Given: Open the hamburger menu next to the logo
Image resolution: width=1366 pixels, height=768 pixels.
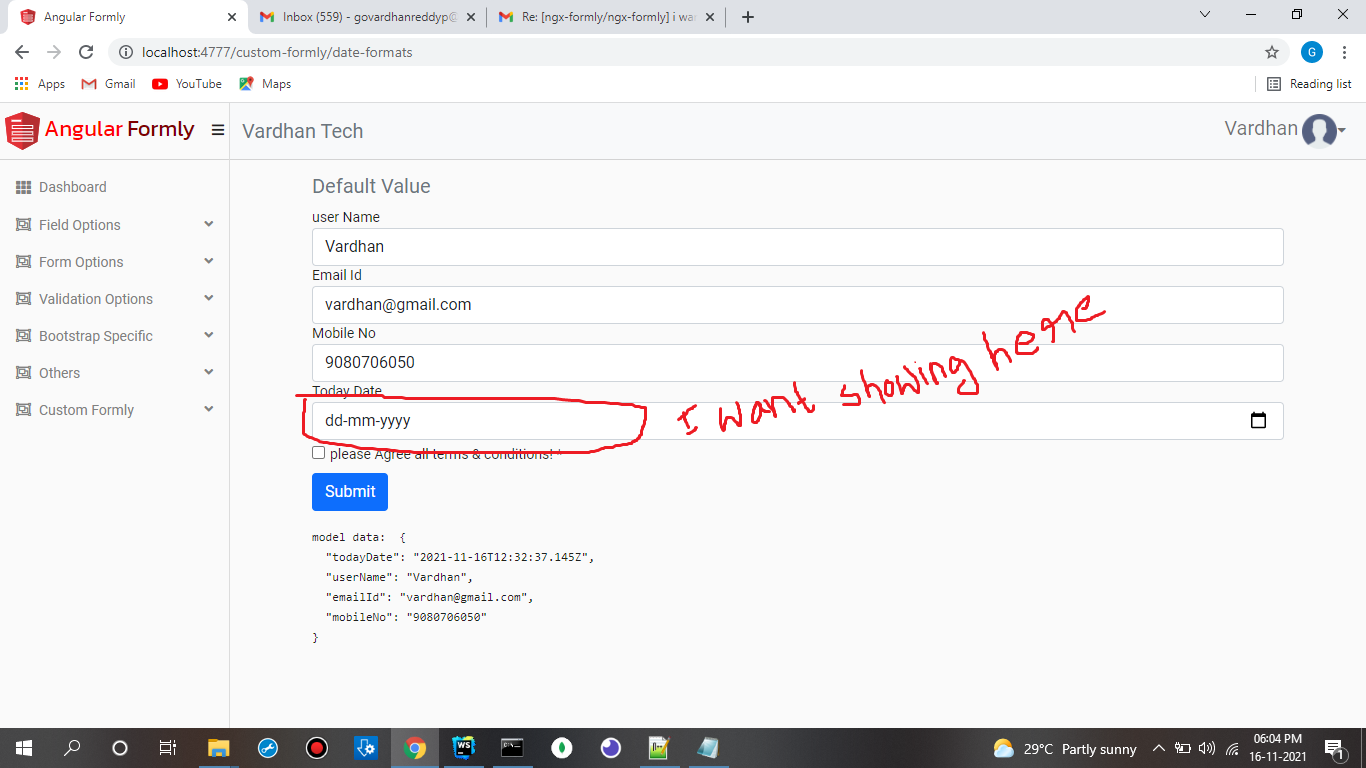Looking at the screenshot, I should (x=218, y=130).
